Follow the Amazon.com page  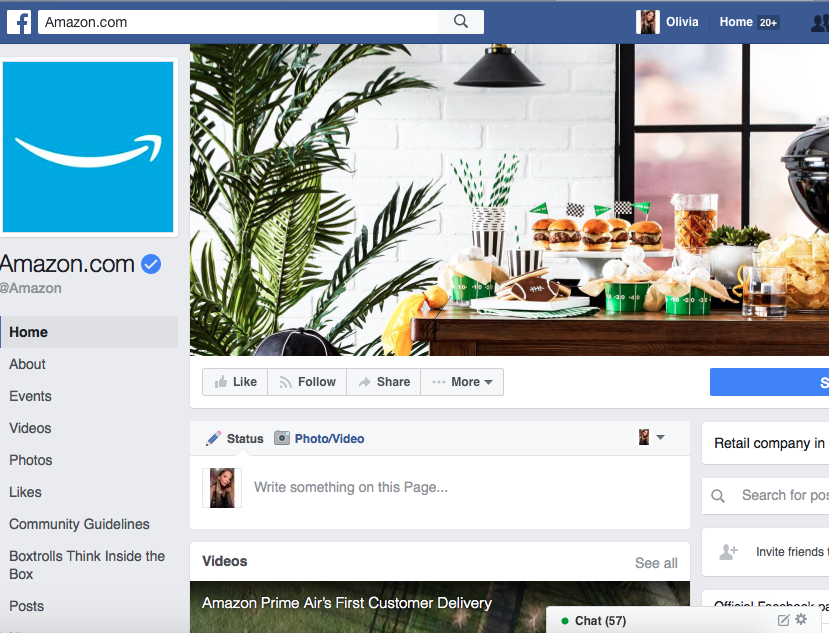(x=307, y=382)
